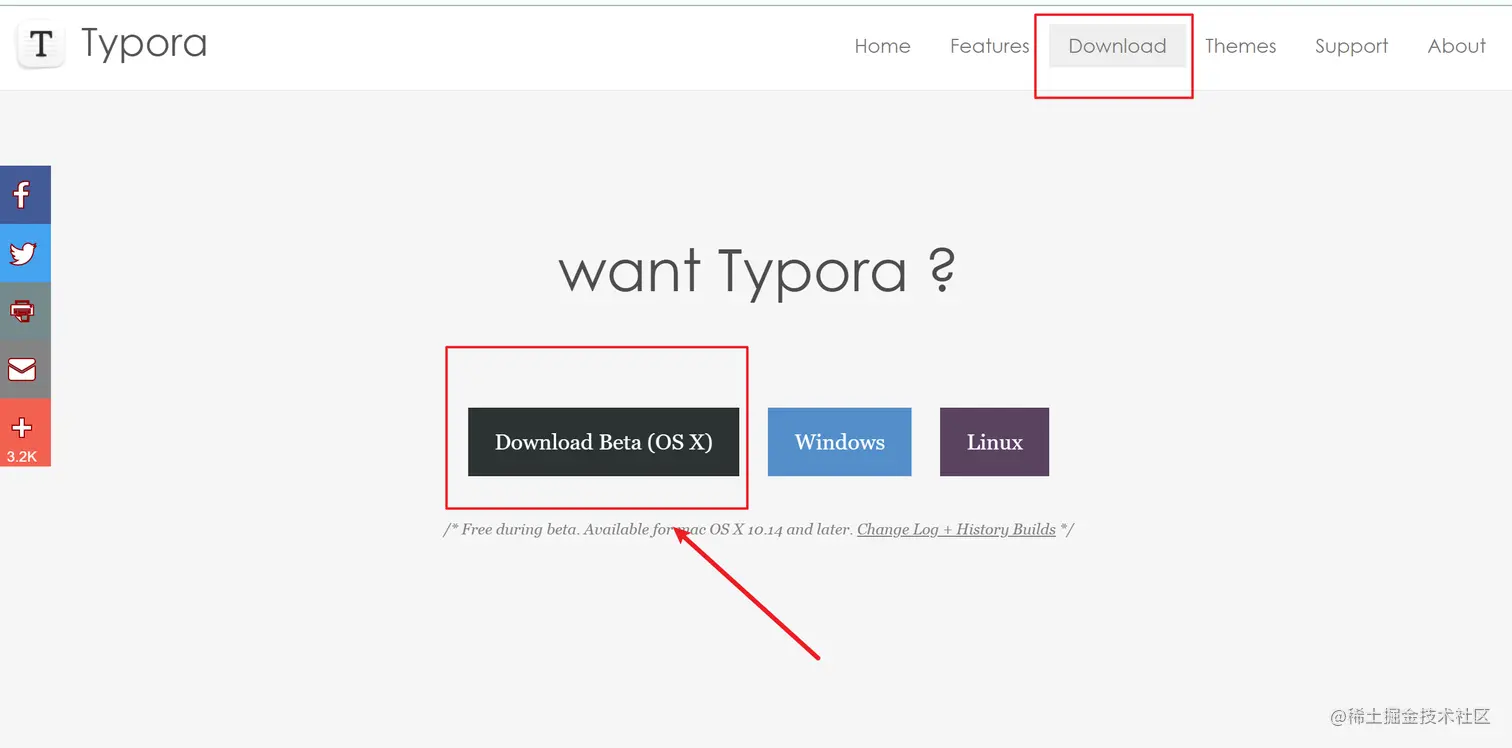Click the Typora brand name text
Viewport: 1512px width, 748px height.
144,45
